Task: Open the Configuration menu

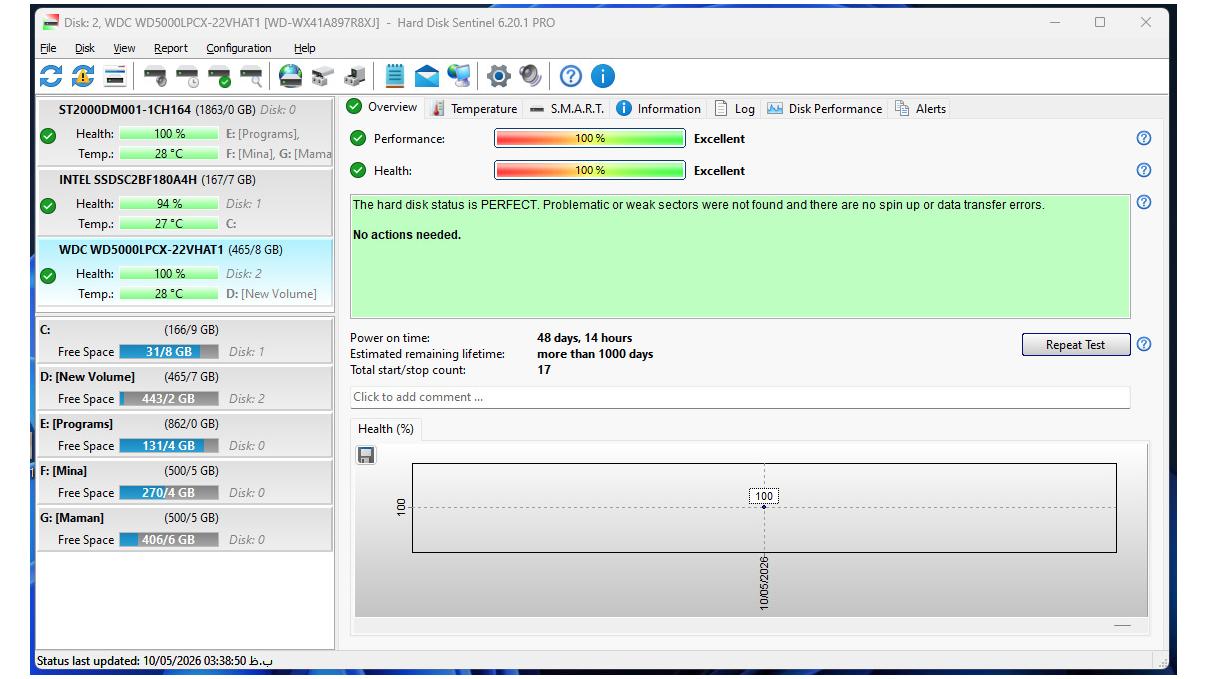Action: click(x=239, y=48)
